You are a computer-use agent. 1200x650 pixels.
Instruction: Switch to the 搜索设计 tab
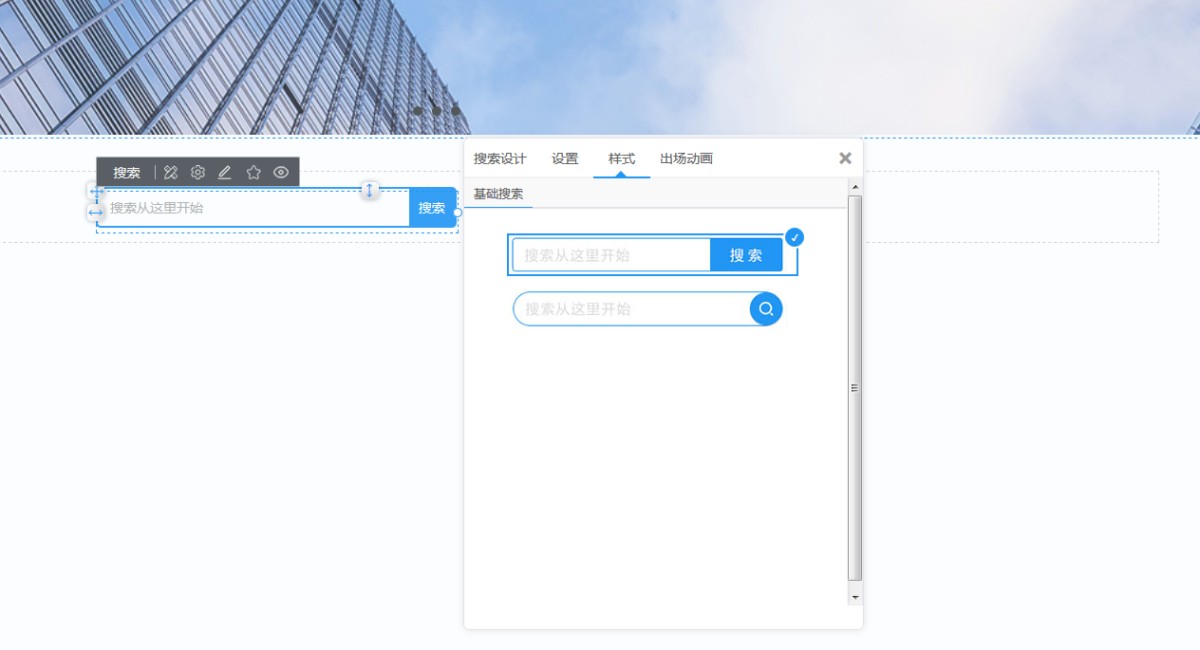[x=500, y=159]
